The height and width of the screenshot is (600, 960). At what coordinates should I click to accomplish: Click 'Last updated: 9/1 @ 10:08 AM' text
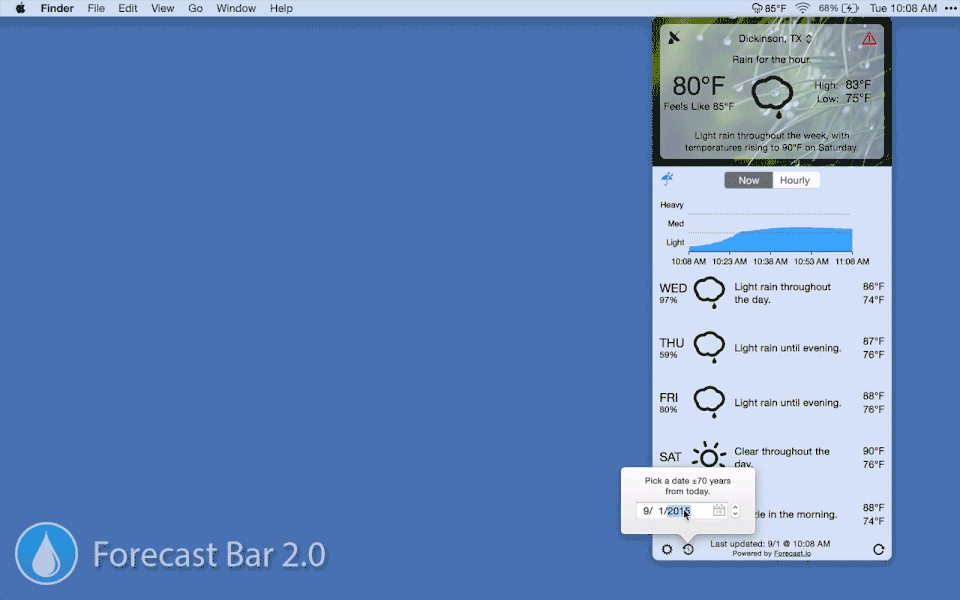770,544
